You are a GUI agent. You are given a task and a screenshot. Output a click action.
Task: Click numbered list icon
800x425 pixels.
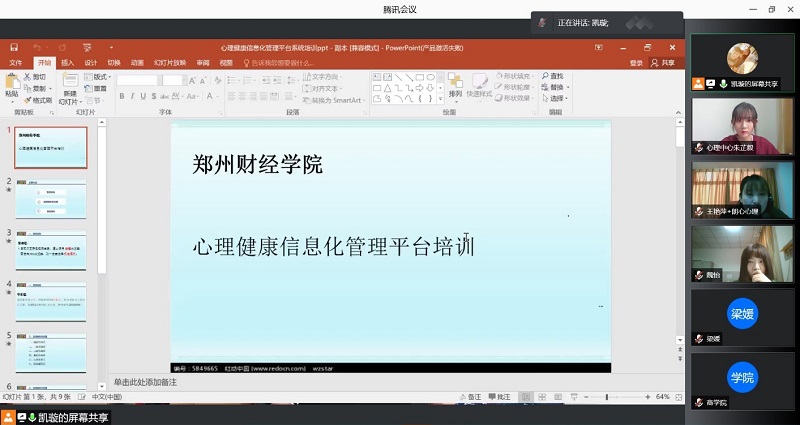point(249,80)
